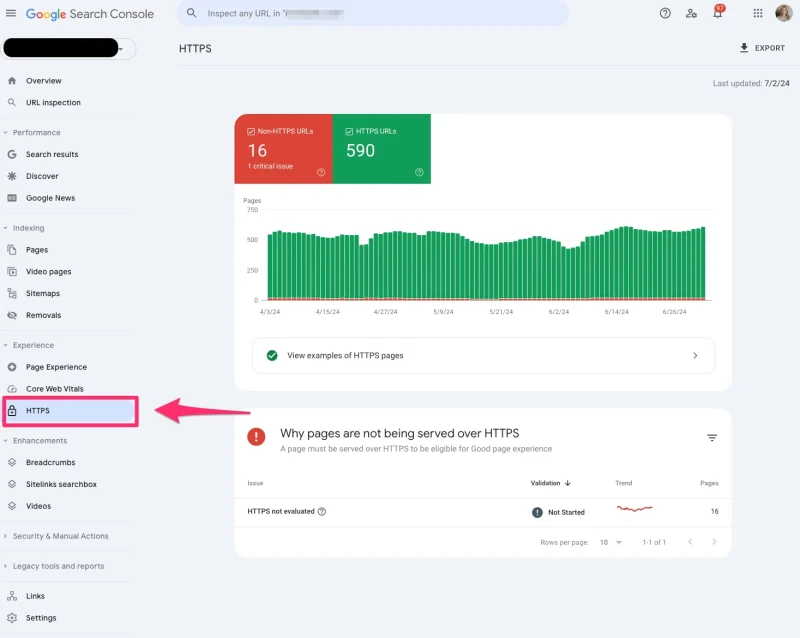Click the Export download icon
The image size is (800, 638).
(744, 47)
